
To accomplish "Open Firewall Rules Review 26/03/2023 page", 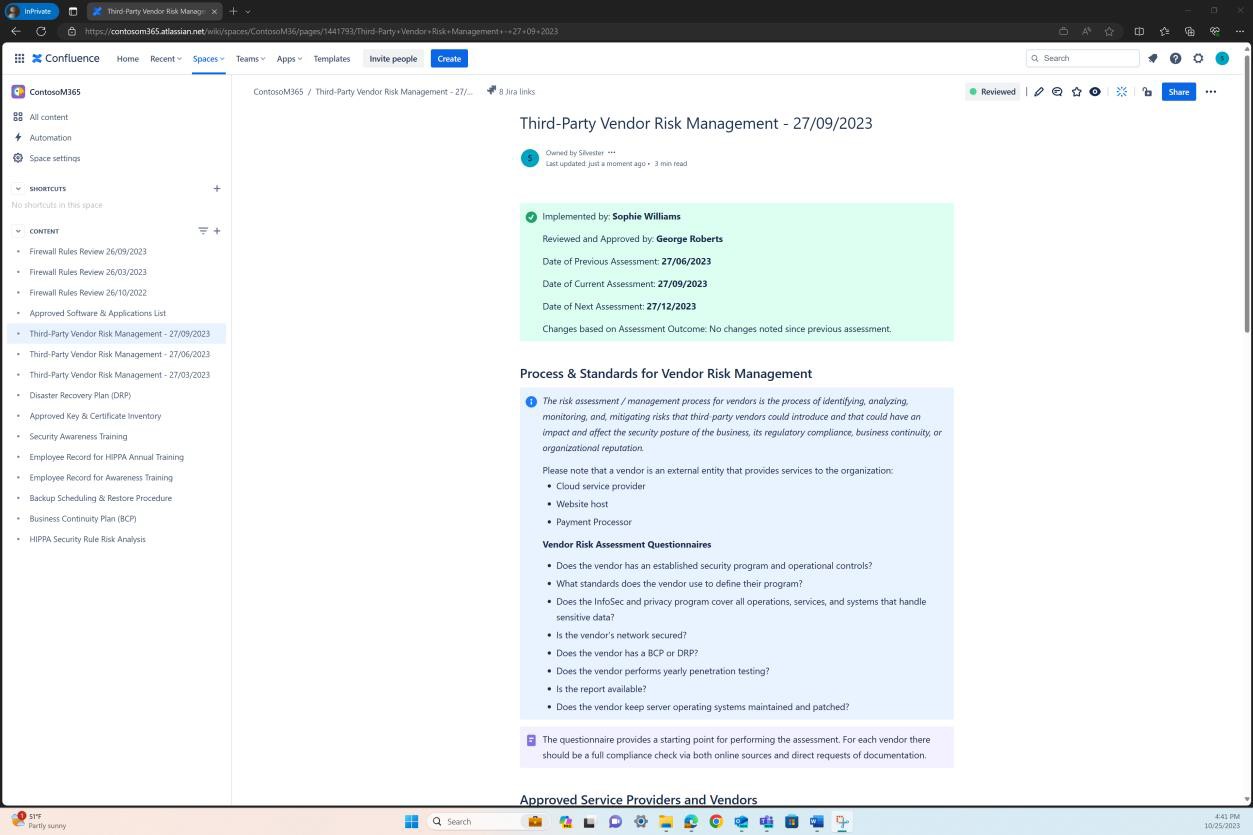I will coord(88,271).
